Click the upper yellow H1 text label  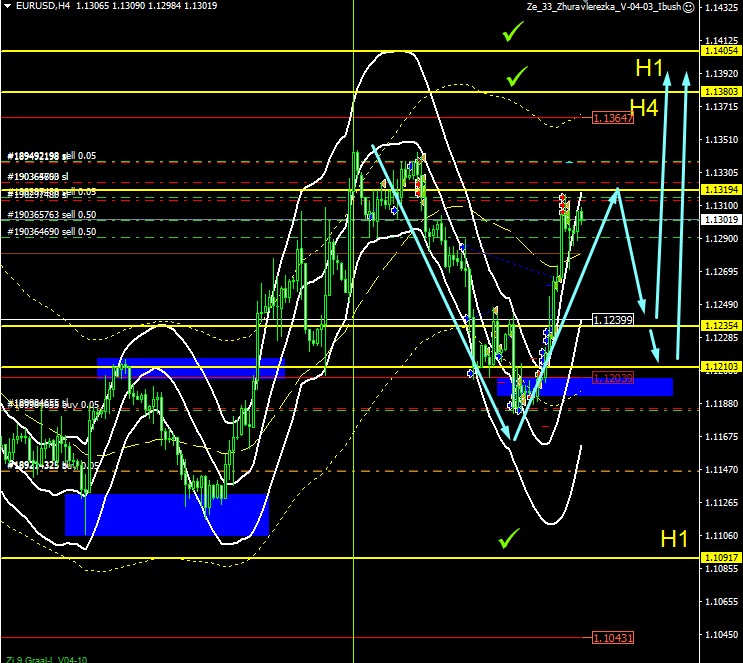pyautogui.click(x=649, y=68)
